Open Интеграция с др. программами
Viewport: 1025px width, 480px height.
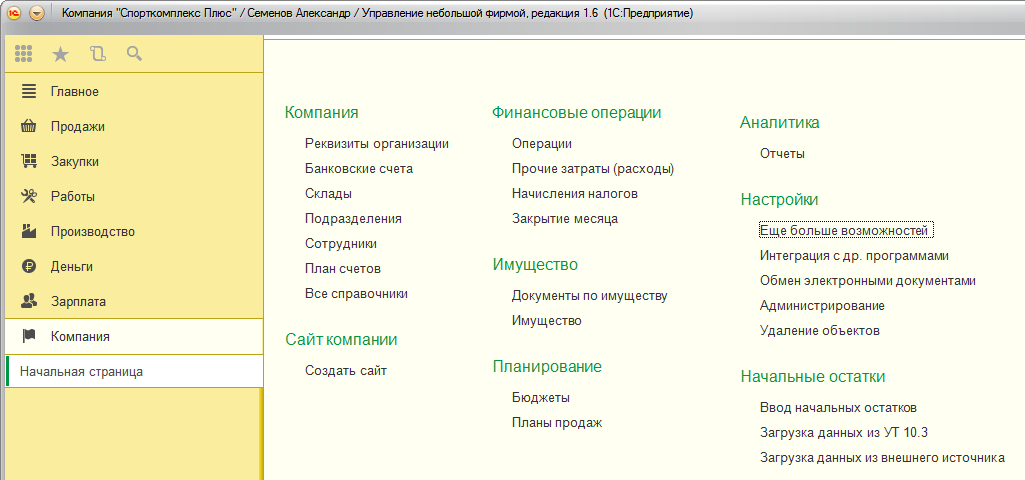pyautogui.click(x=854, y=256)
